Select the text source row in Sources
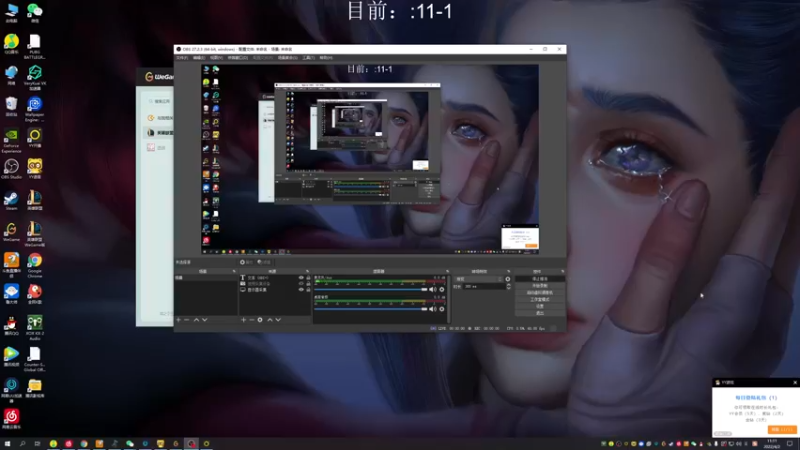The width and height of the screenshot is (800, 450). [274, 278]
